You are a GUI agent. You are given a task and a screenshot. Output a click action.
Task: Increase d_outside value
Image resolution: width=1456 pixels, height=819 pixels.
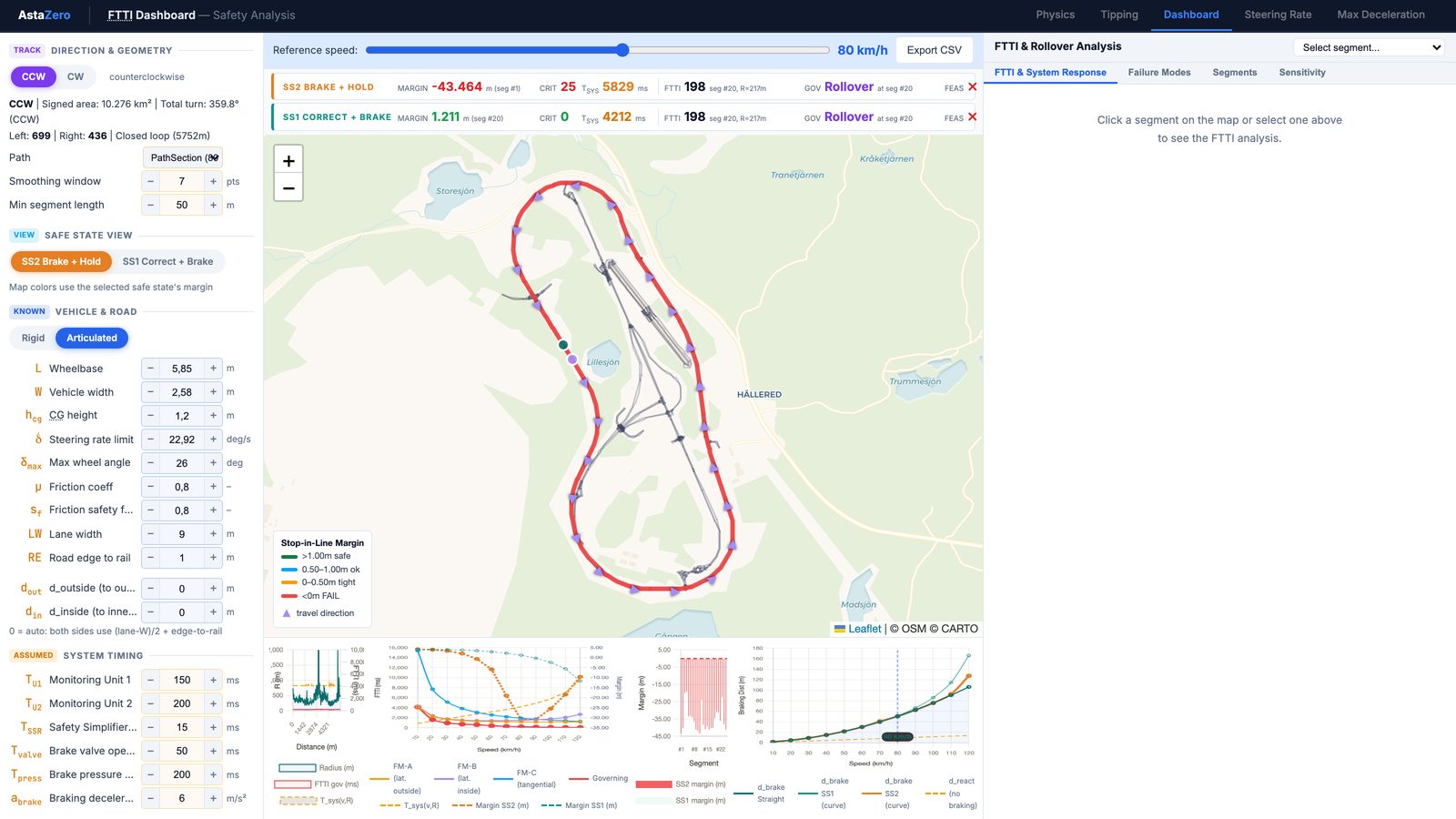point(213,589)
